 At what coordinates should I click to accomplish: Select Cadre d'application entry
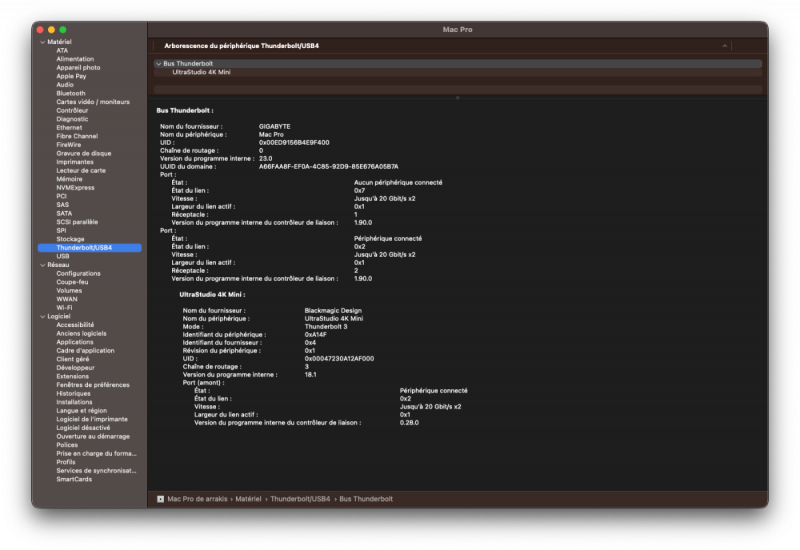[x=85, y=351]
